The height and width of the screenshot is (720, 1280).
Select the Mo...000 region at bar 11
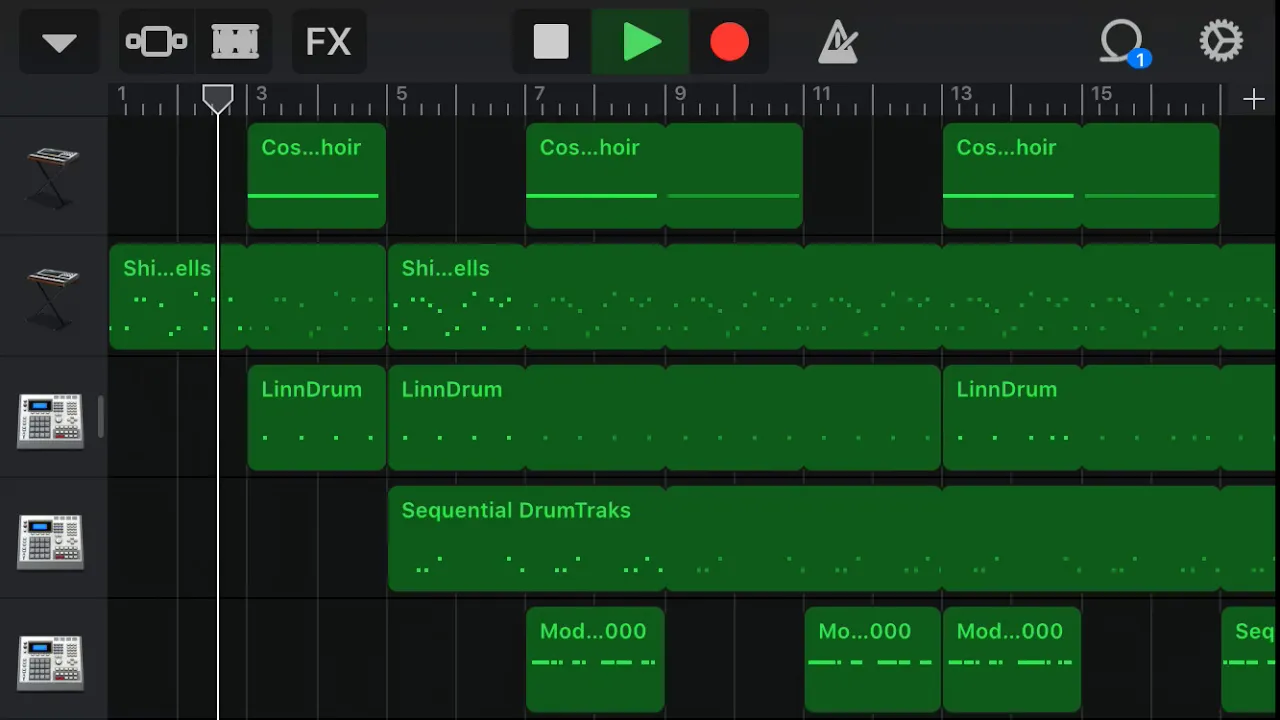click(x=872, y=660)
